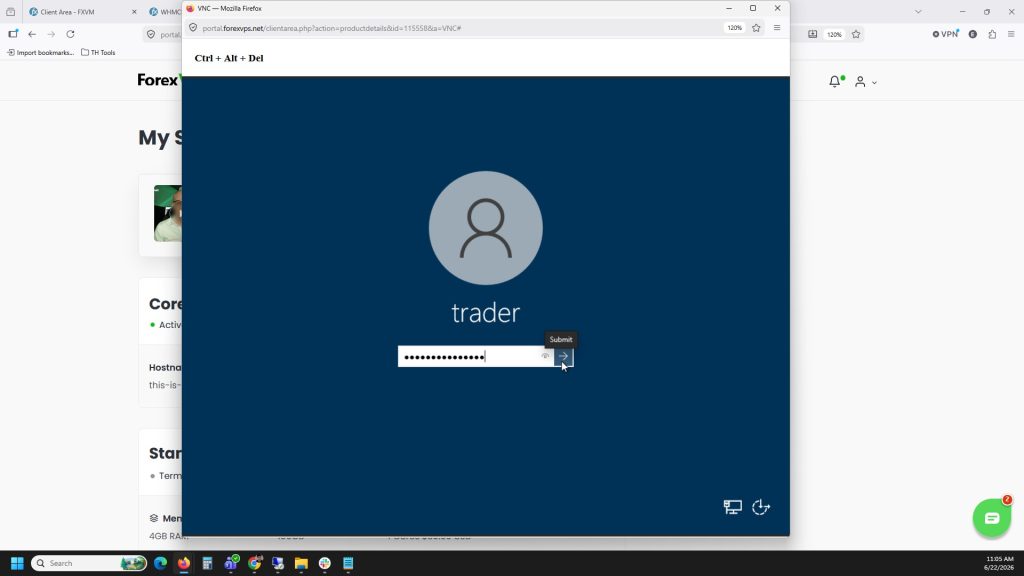Open Google Chrome from the taskbar

coord(255,563)
